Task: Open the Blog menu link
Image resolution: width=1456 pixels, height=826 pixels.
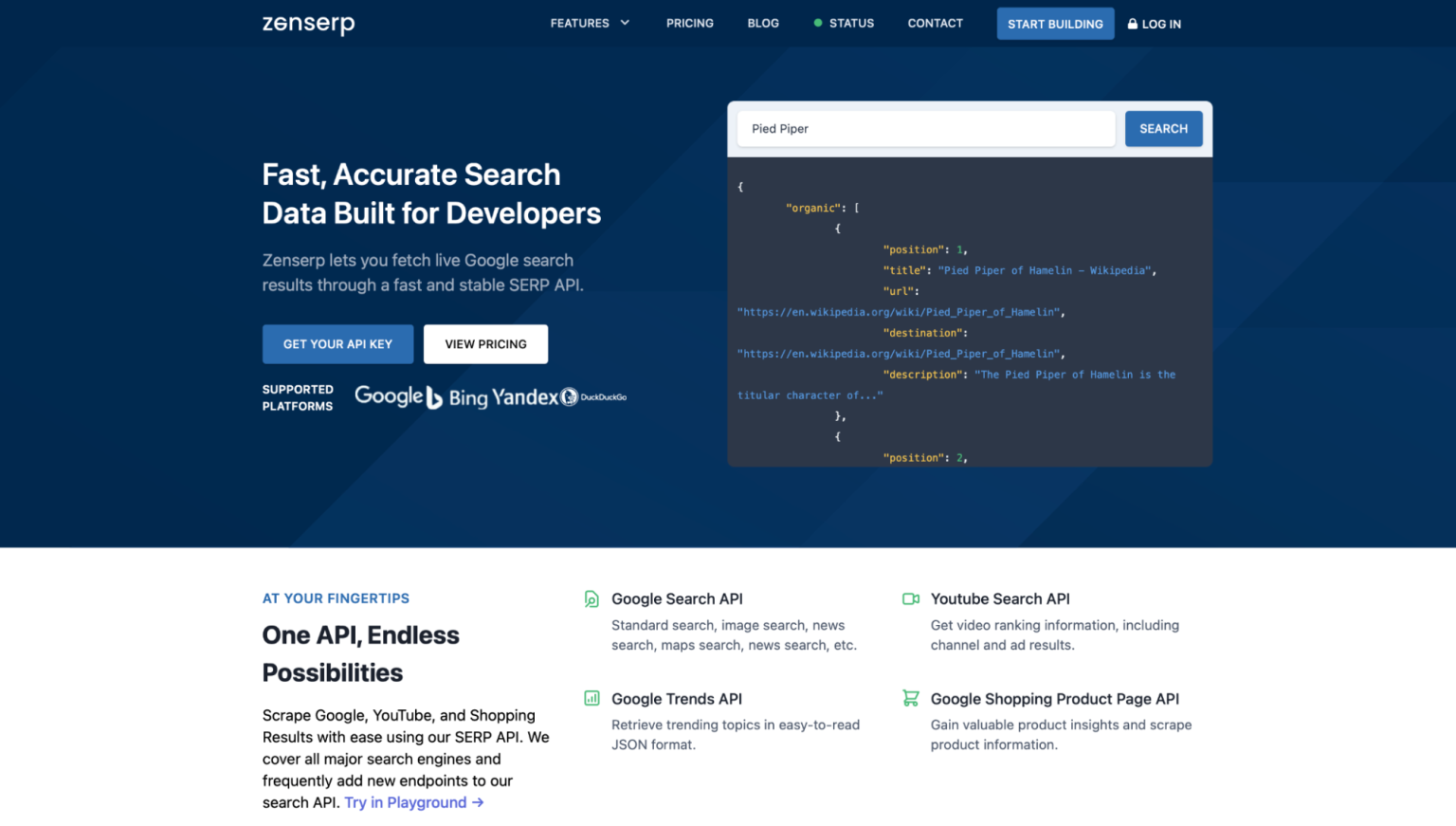Action: [x=763, y=23]
